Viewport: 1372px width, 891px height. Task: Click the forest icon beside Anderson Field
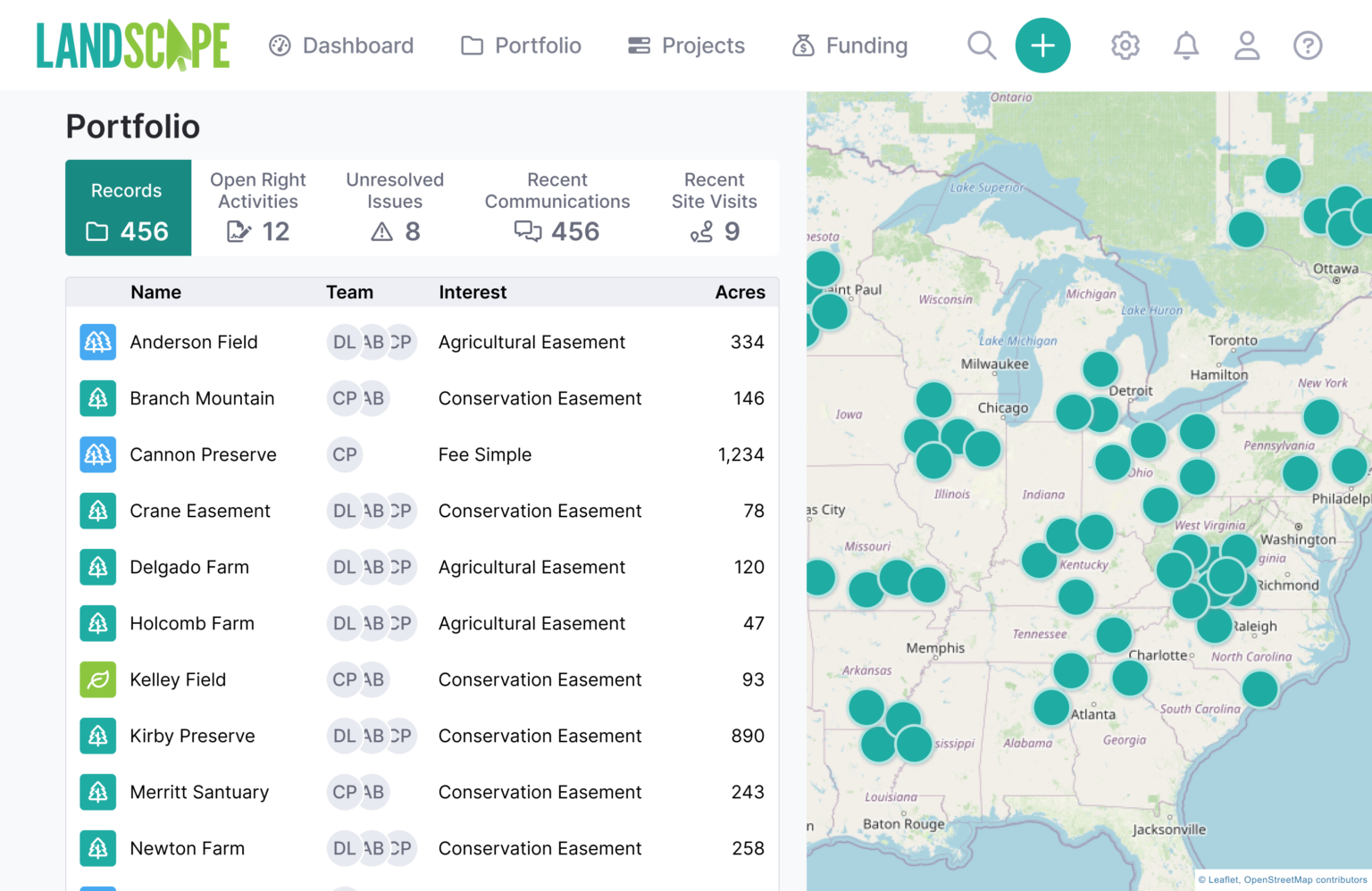pyautogui.click(x=97, y=342)
